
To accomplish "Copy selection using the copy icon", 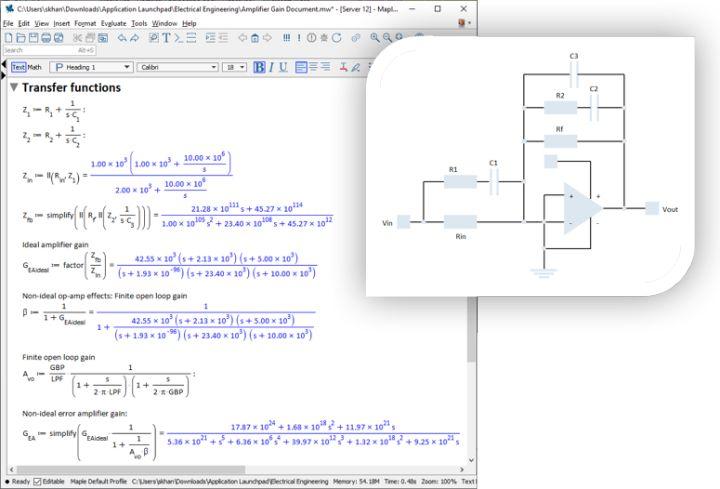I will [x=90, y=38].
